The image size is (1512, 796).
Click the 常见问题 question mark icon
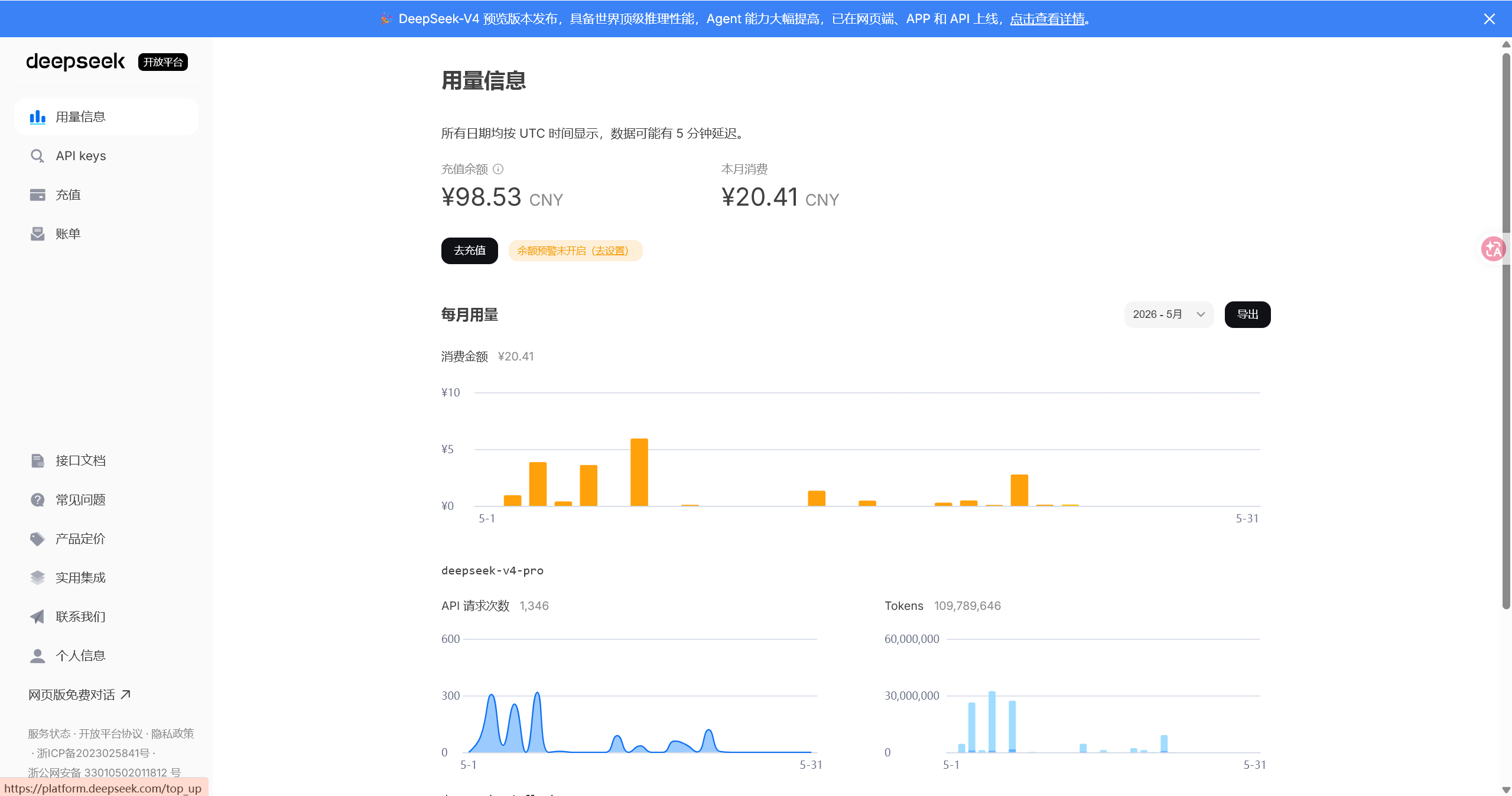pos(37,500)
